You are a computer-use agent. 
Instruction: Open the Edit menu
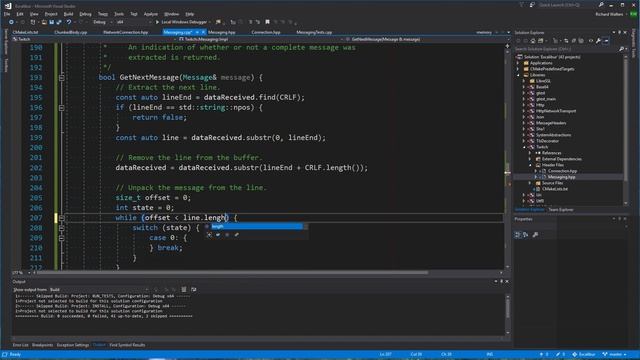pyautogui.click(x=20, y=14)
